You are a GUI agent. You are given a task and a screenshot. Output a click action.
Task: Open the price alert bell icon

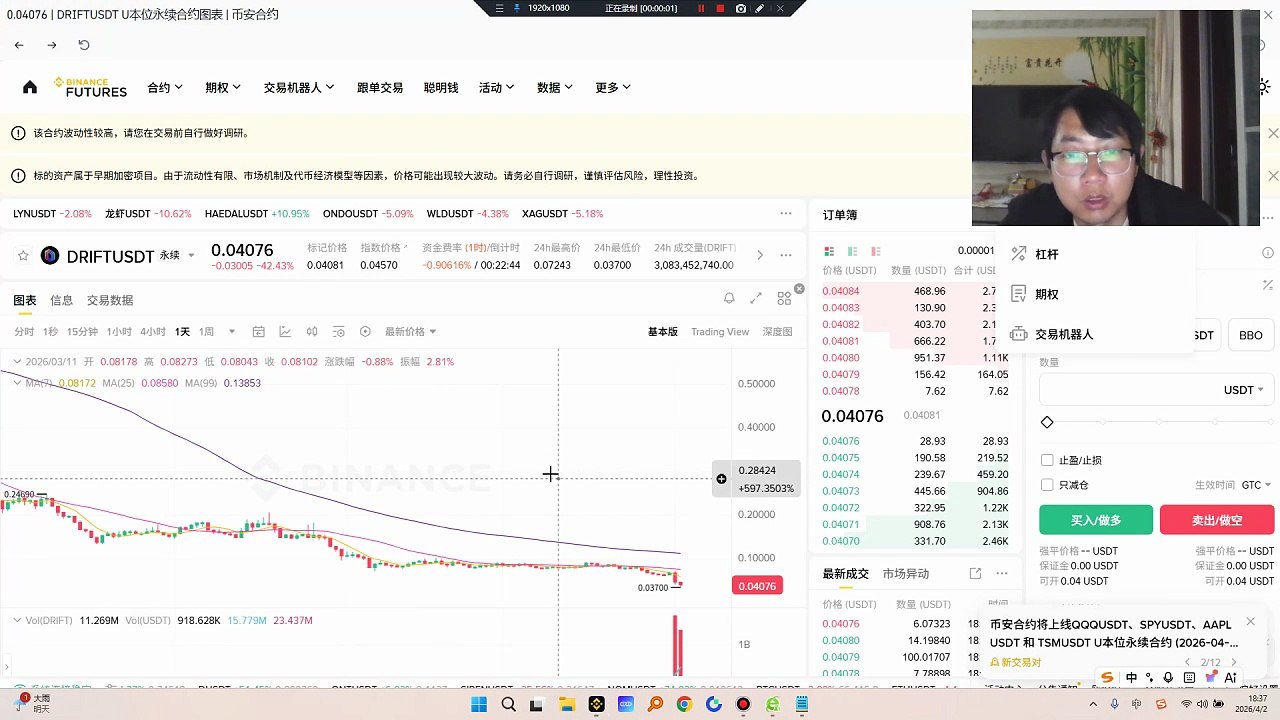(x=729, y=298)
